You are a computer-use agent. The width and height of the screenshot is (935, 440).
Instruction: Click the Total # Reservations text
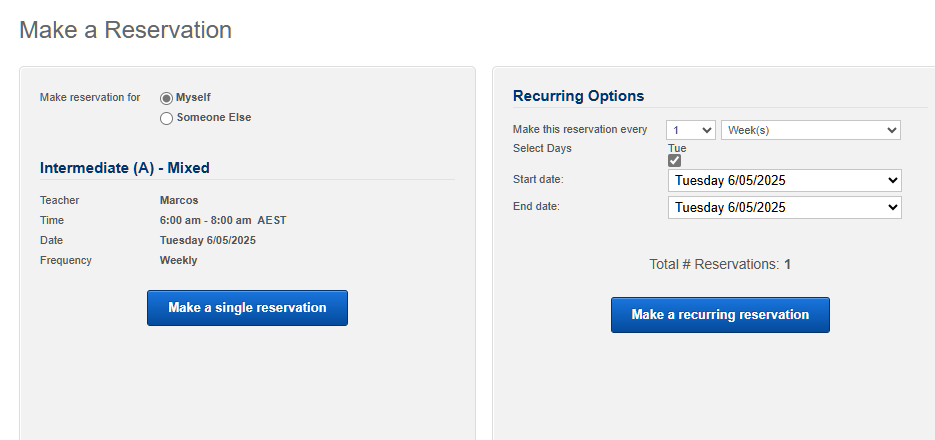tap(720, 264)
